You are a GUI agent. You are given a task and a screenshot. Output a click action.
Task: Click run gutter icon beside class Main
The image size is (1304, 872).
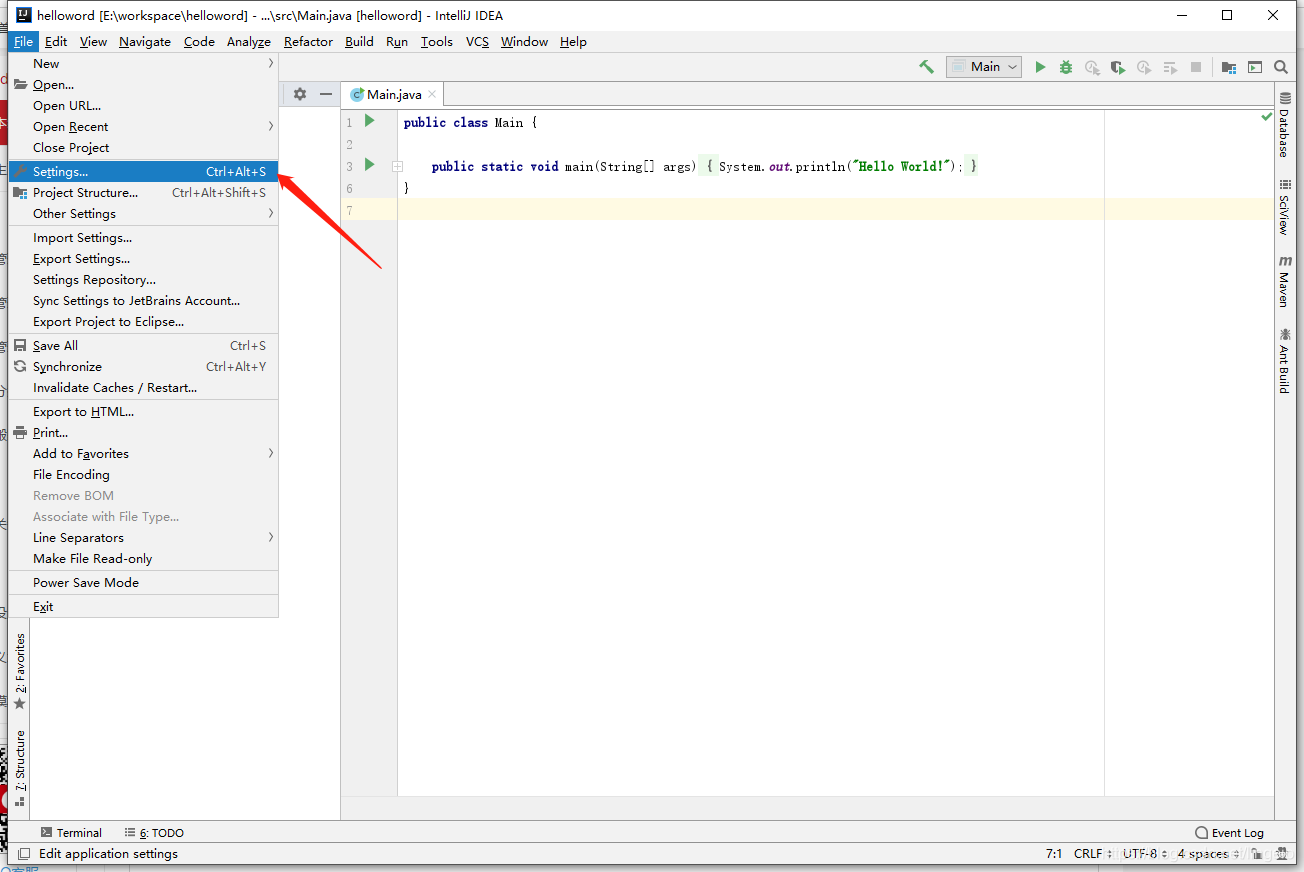(x=369, y=121)
